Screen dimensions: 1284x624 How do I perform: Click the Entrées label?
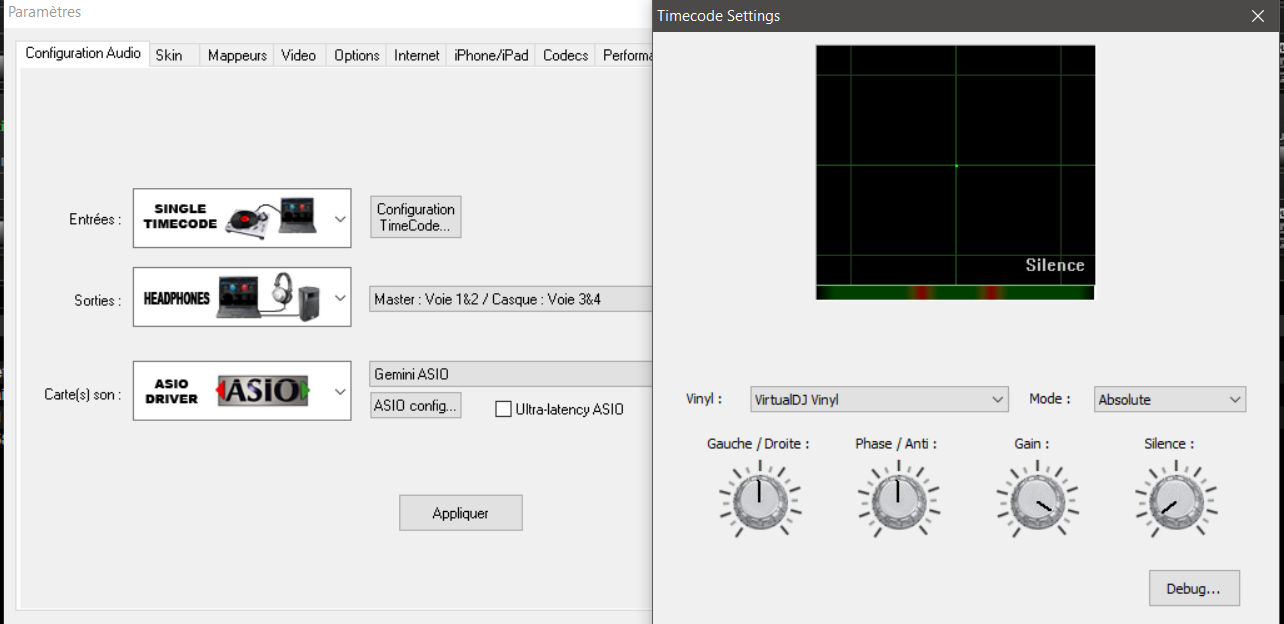click(x=94, y=219)
